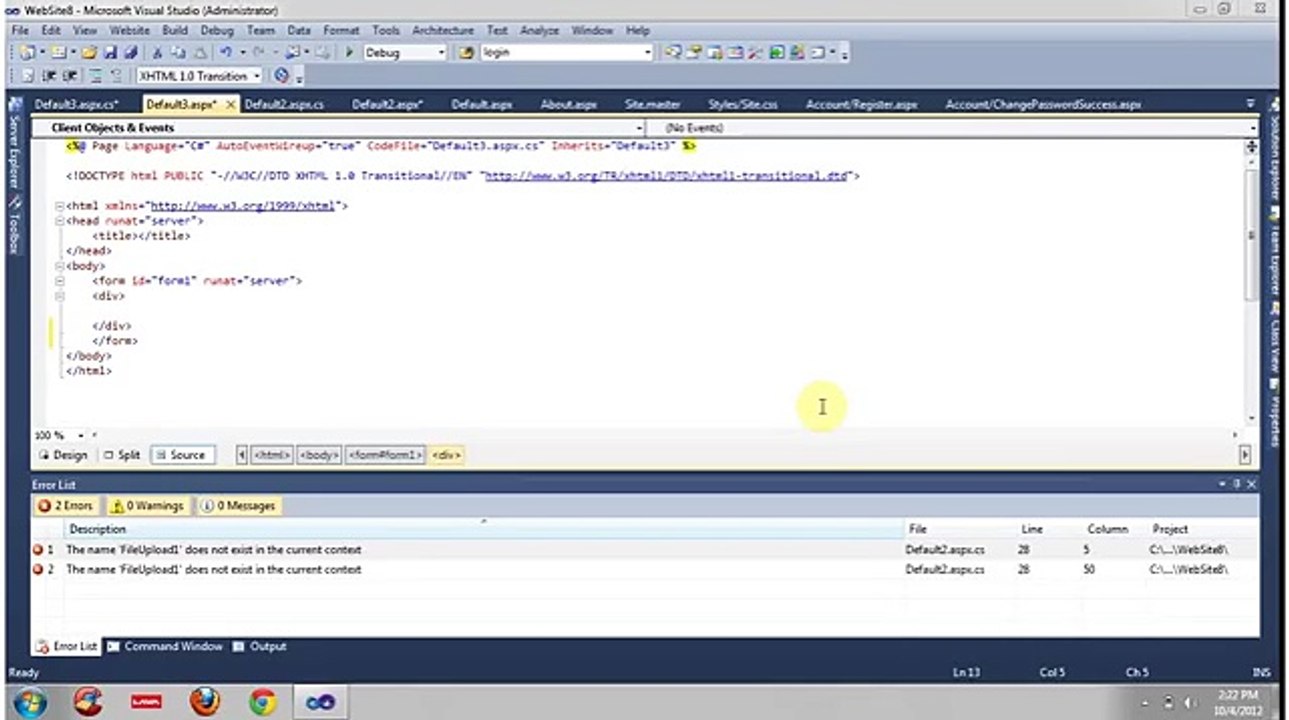This screenshot has height=720, width=1289.
Task: Toggle the 0 Messages filter button
Action: coord(238,506)
